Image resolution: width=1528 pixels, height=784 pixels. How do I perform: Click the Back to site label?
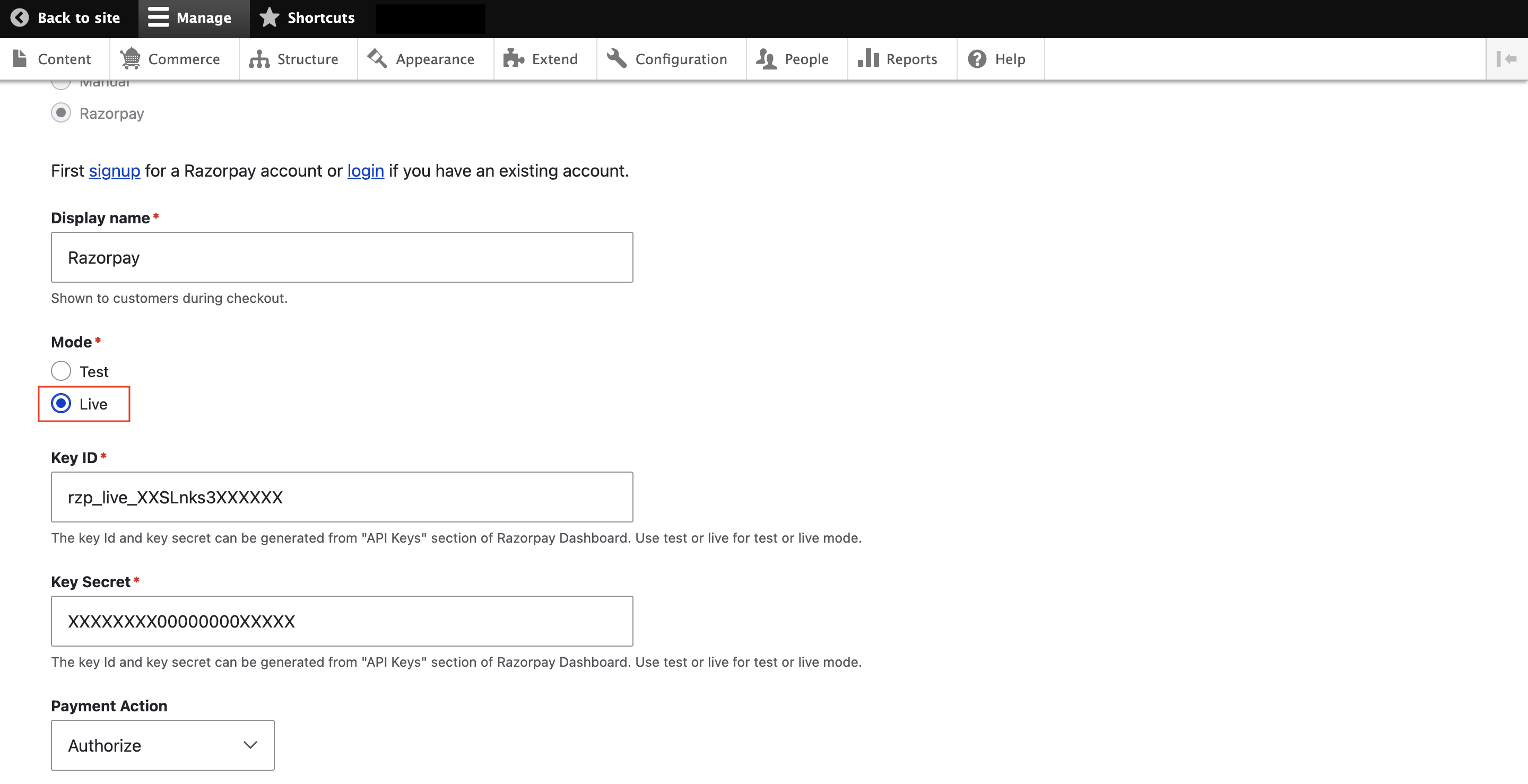point(79,18)
